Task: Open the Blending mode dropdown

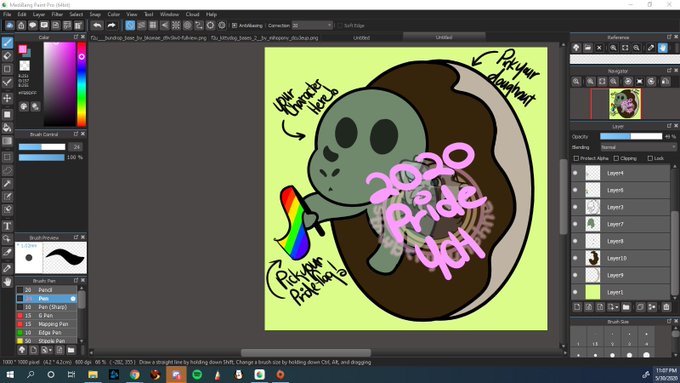Action: point(638,147)
